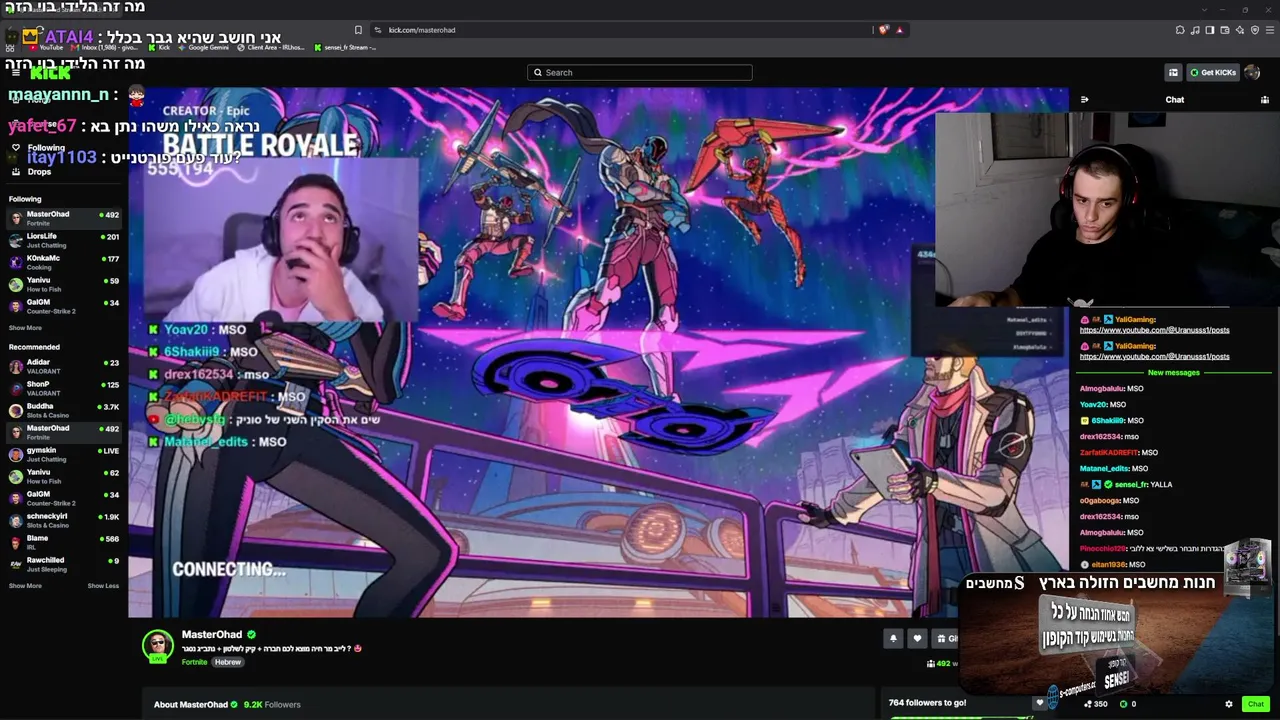Open LiorsLife channel in Following list

coord(64,240)
